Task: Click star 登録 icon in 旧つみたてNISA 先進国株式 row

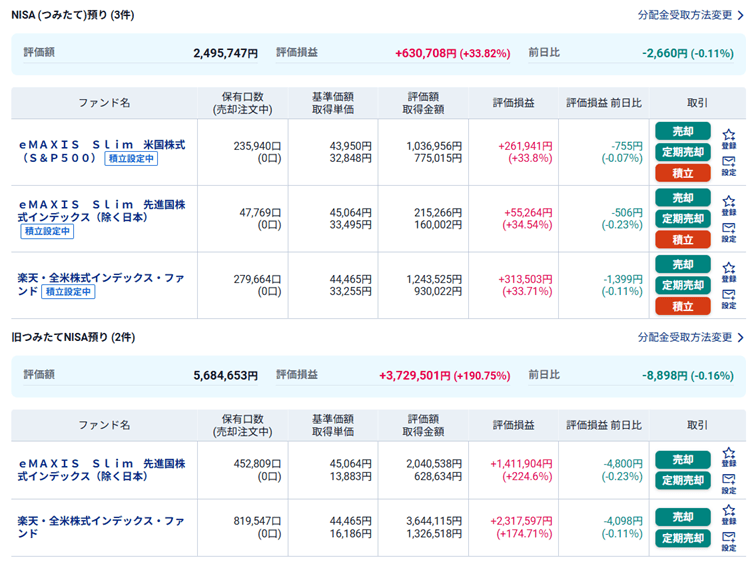Action: coord(728,457)
